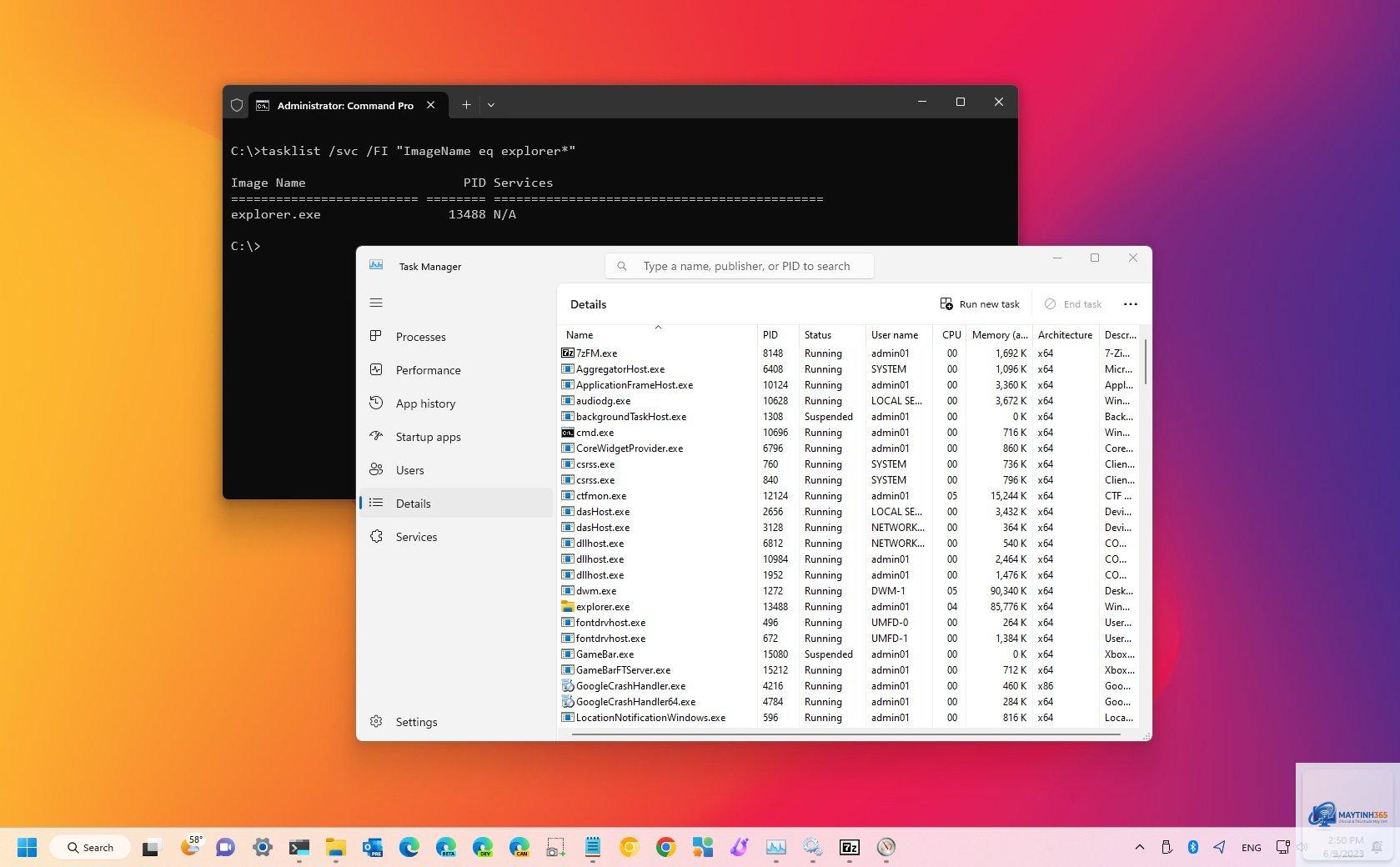The height and width of the screenshot is (867, 1400).
Task: Open a new tab in Terminal
Action: tap(466, 105)
